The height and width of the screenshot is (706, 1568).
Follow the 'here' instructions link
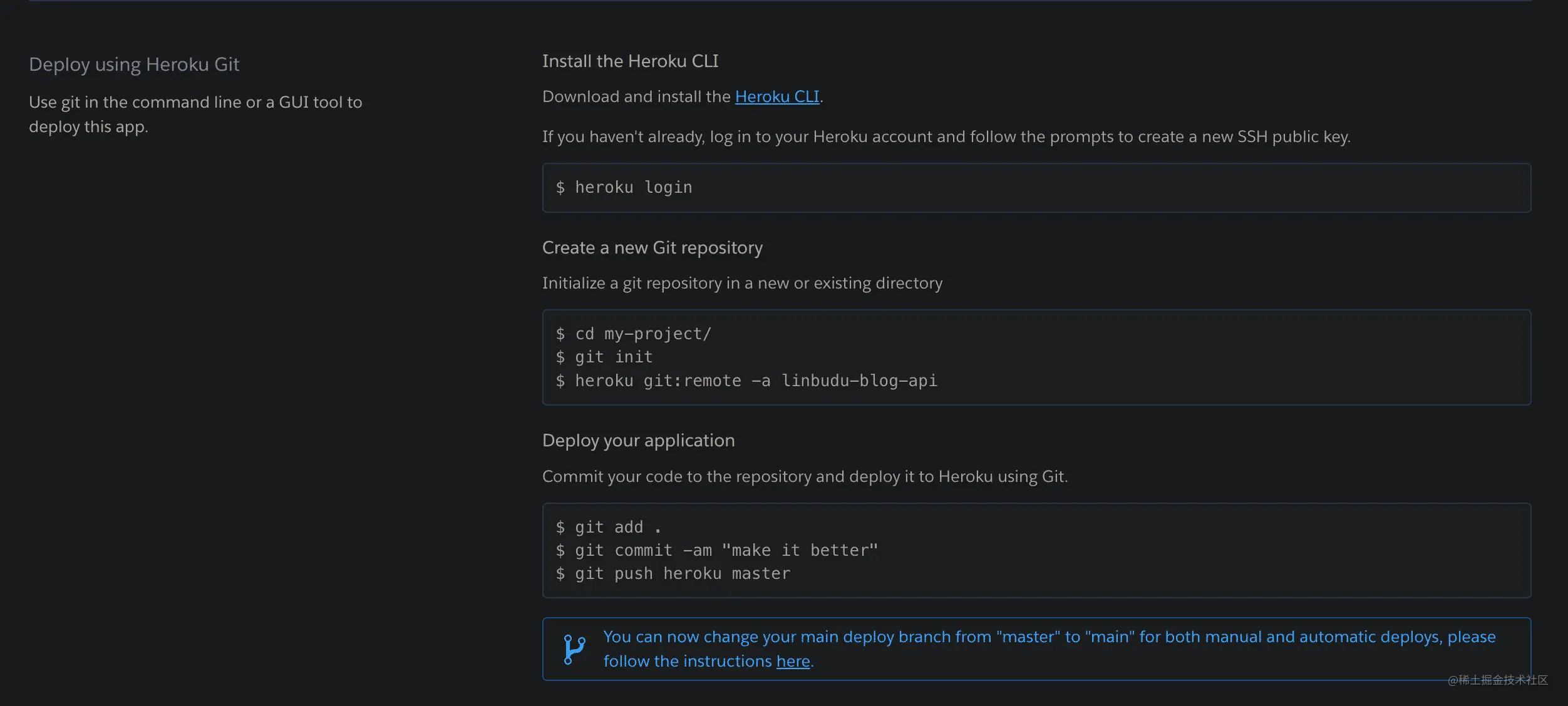[793, 661]
